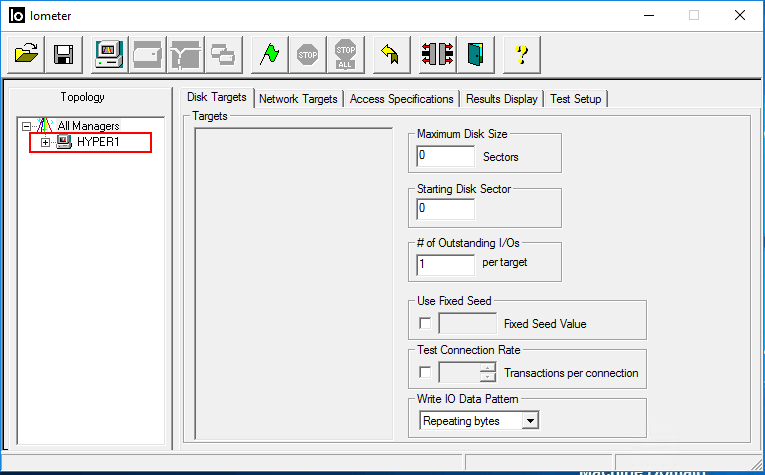Expand the HYPER1 tree node
The height and width of the screenshot is (475, 765).
pyautogui.click(x=45, y=142)
